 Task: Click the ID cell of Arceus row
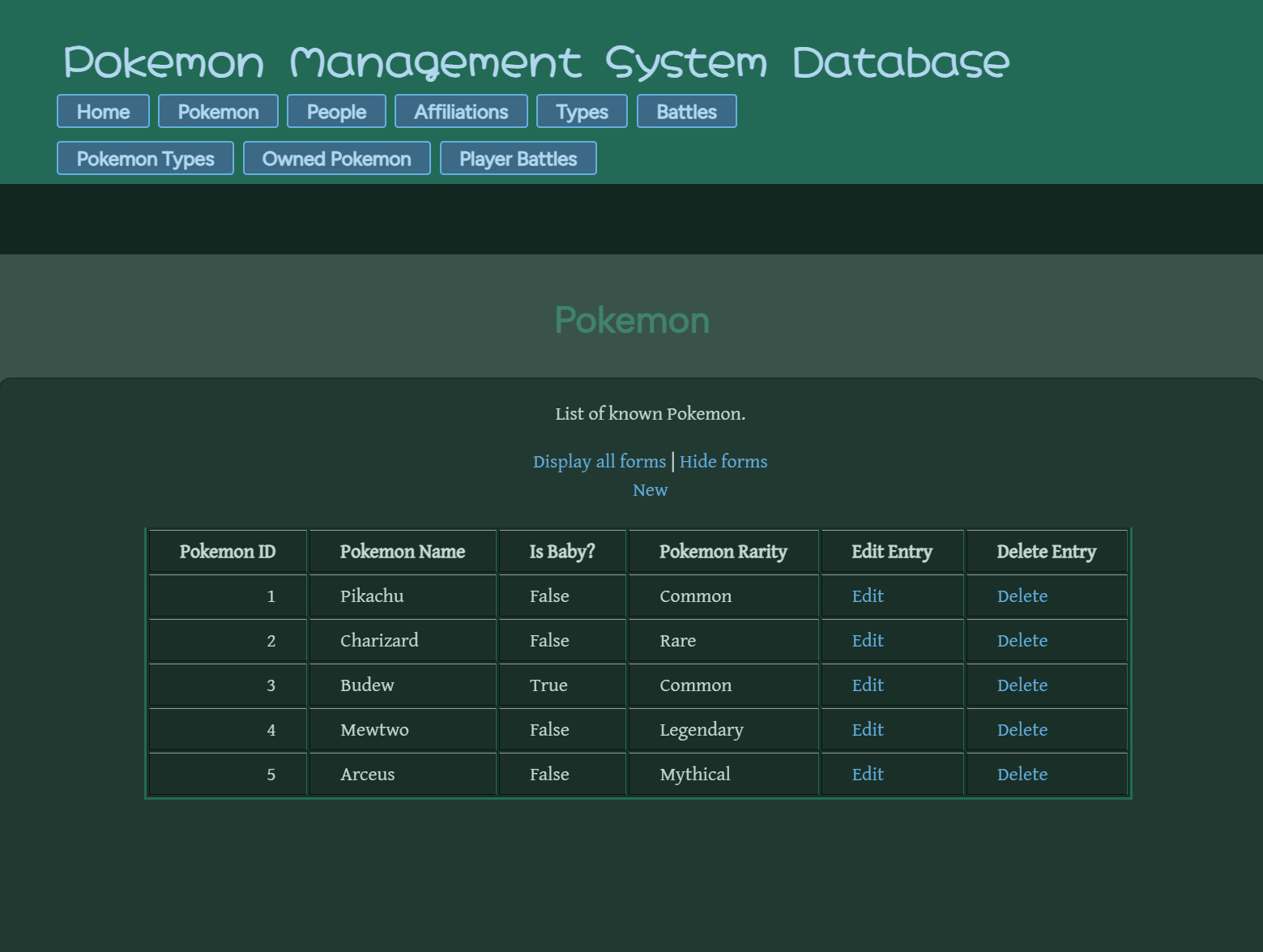(x=228, y=775)
